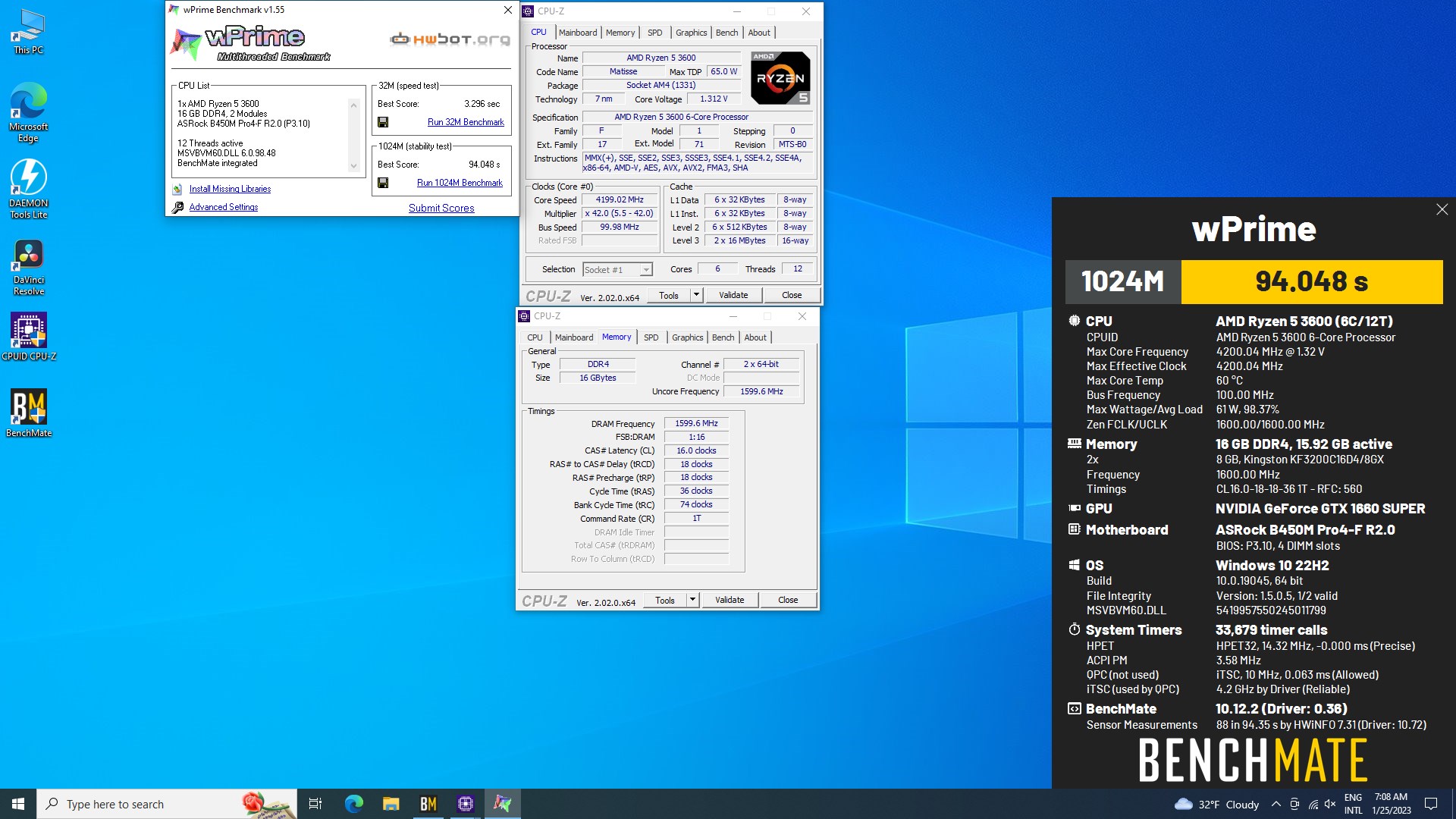Click Close button in Memory CPU-Z window

pos(788,600)
